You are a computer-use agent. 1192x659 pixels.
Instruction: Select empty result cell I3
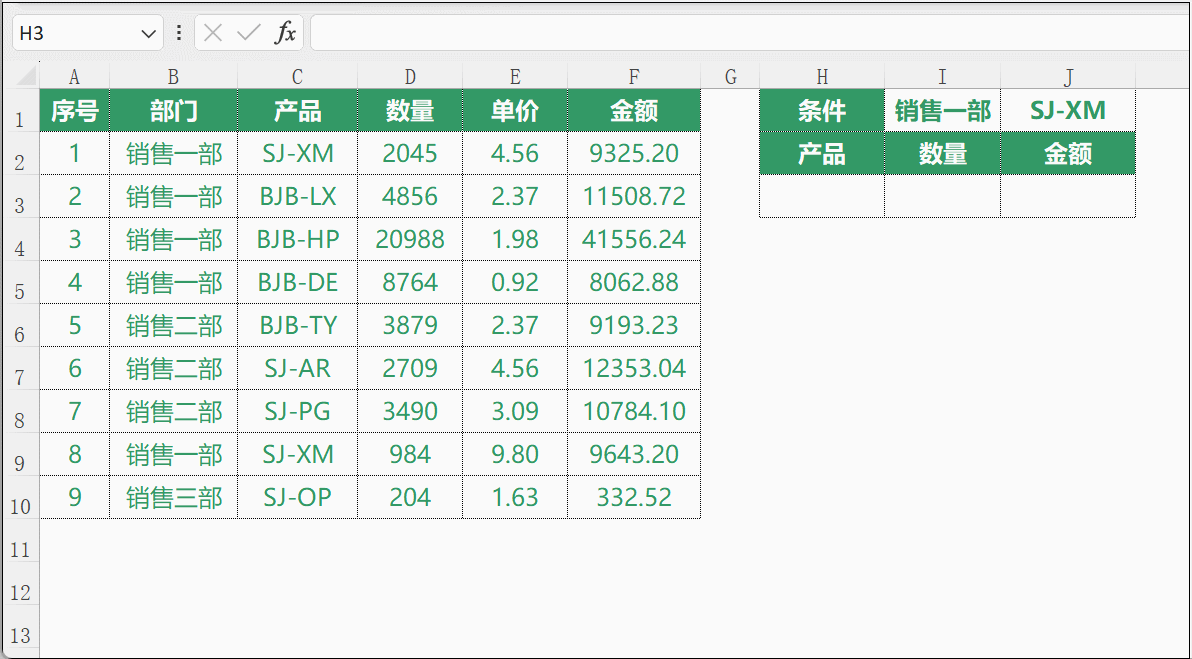(942, 197)
